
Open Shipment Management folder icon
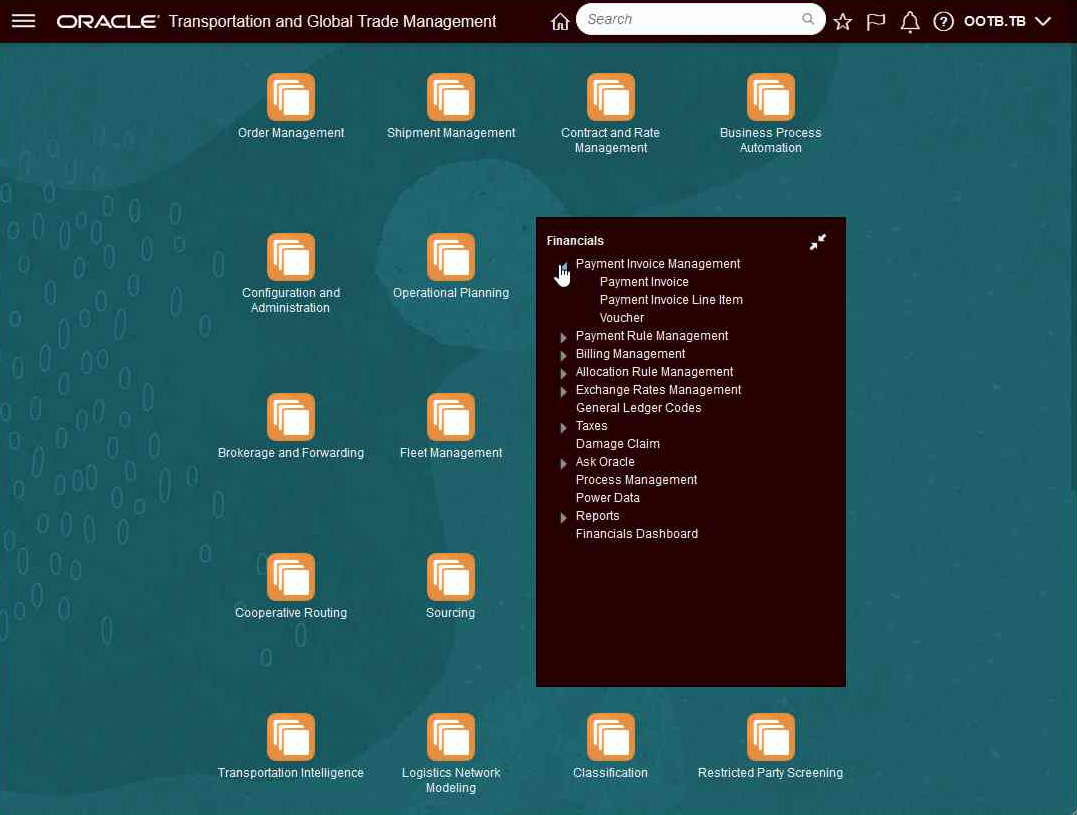[x=451, y=97]
